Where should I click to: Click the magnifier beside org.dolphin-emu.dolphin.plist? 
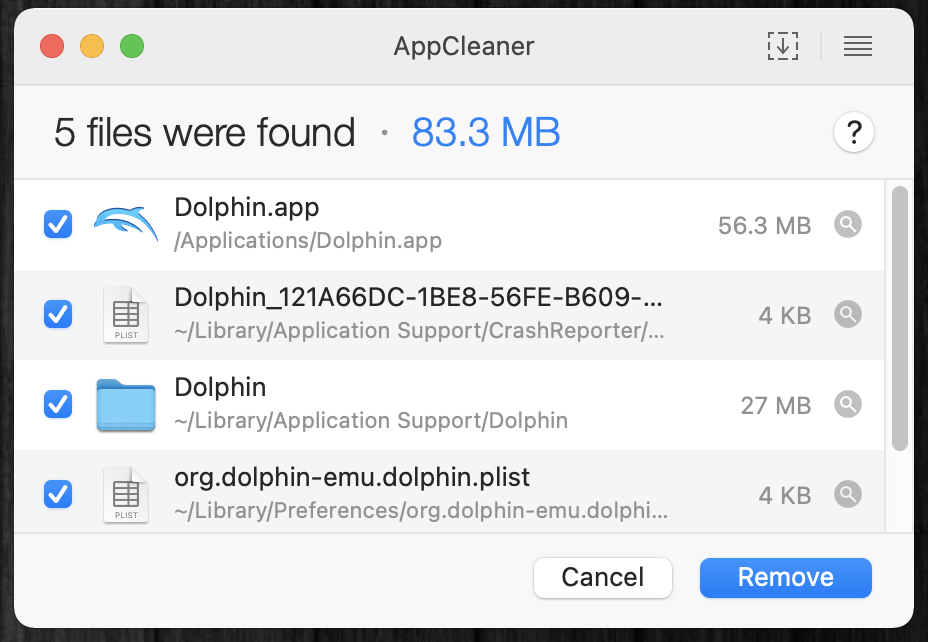(x=848, y=494)
